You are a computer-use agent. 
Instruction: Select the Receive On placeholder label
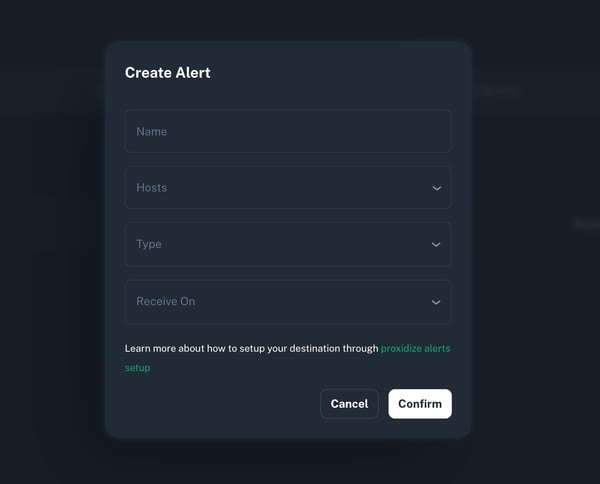(x=165, y=301)
